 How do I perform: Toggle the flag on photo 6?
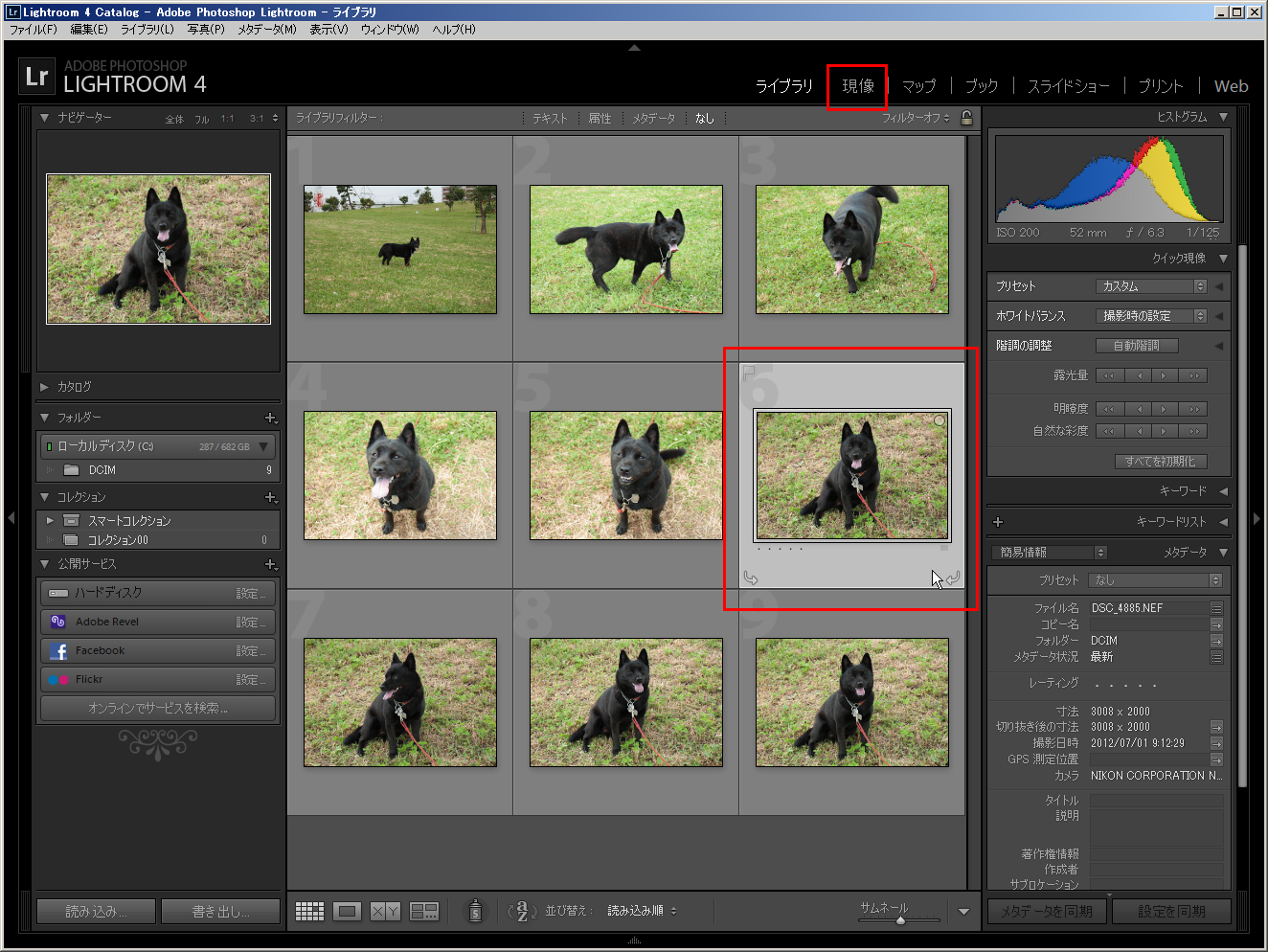point(750,372)
